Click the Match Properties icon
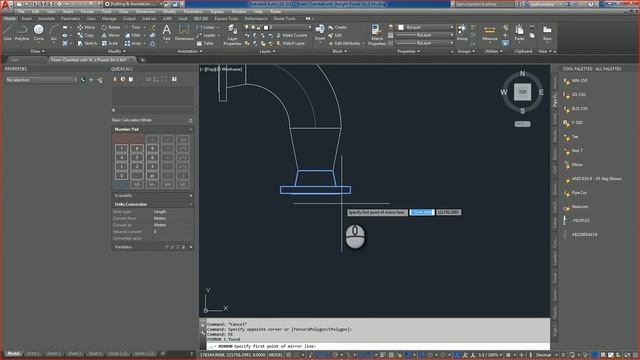The width and height of the screenshot is (640, 360). (x=377, y=35)
